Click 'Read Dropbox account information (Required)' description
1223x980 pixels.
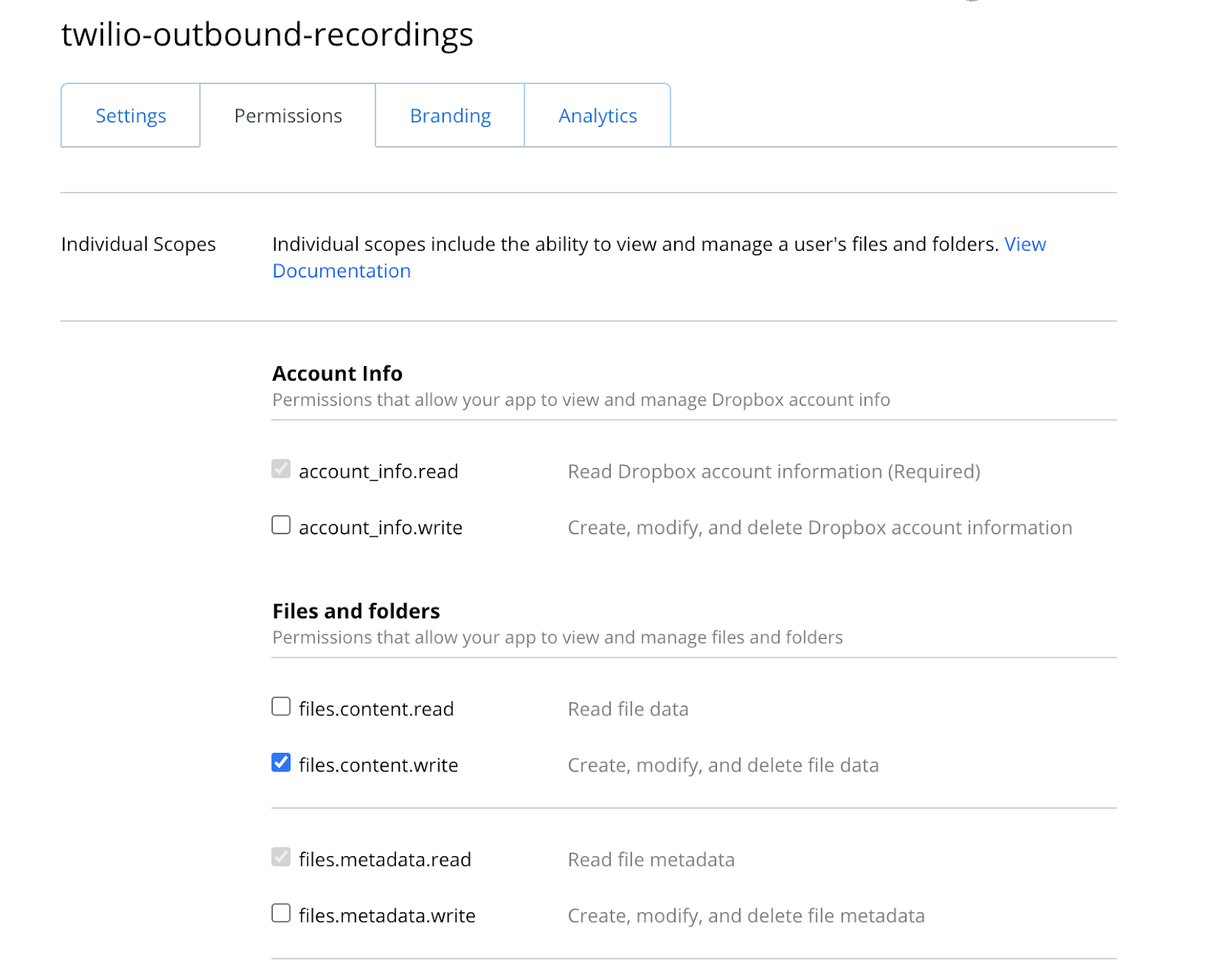click(x=774, y=472)
